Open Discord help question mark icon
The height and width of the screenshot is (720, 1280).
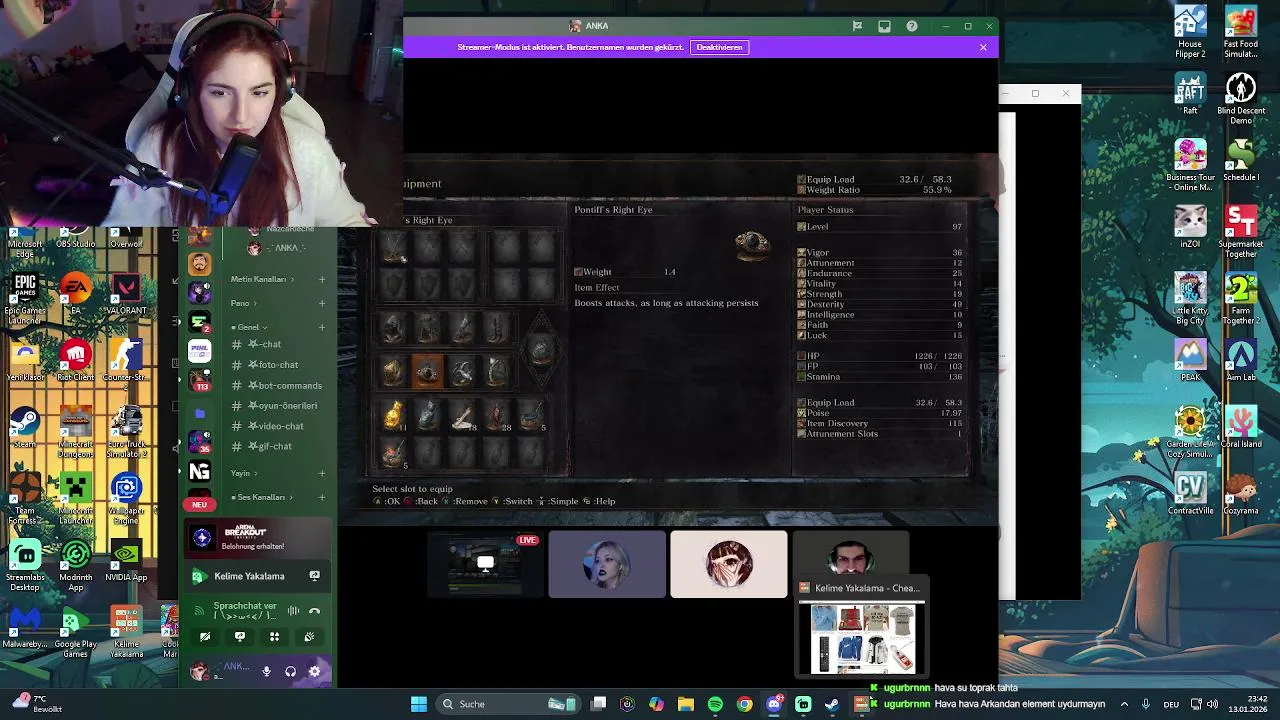[x=911, y=26]
